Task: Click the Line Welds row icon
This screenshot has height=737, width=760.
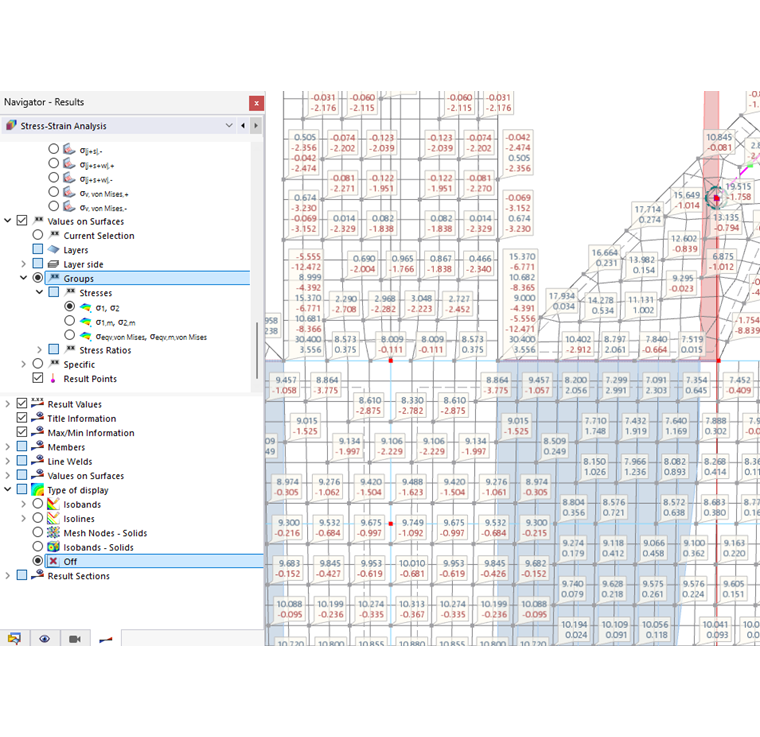Action: (x=37, y=460)
